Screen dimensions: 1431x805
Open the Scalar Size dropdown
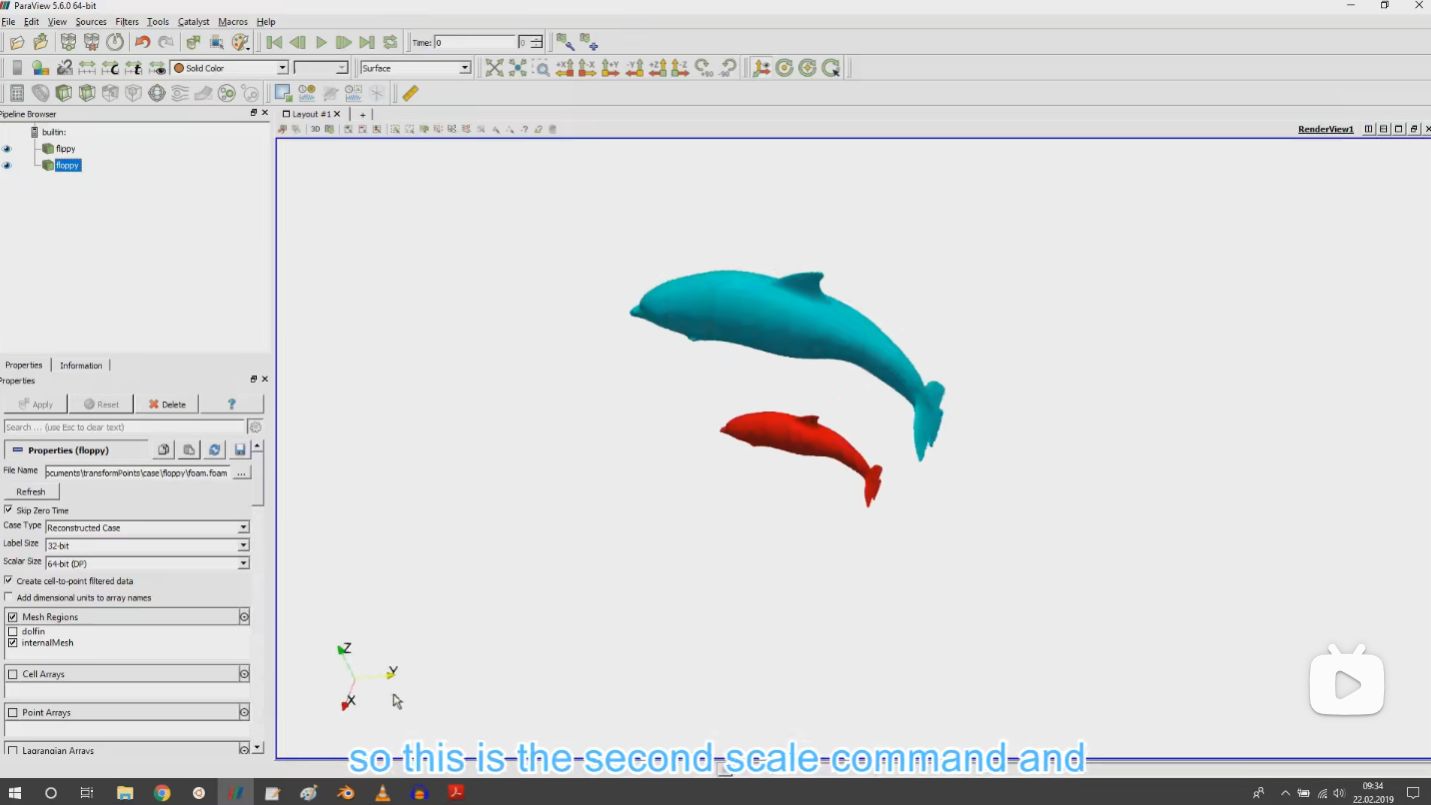click(146, 563)
